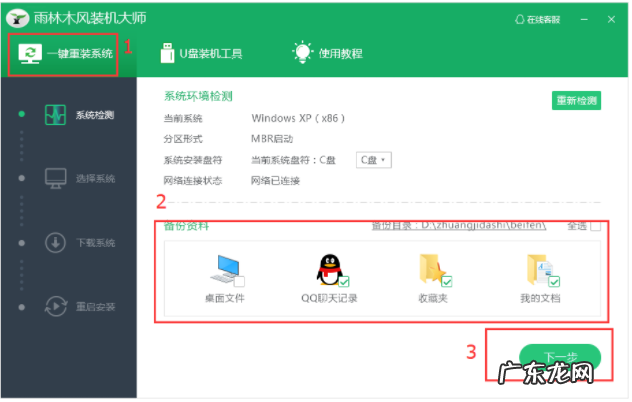Click the 下一步 next button
The width and height of the screenshot is (632, 402).
(560, 357)
